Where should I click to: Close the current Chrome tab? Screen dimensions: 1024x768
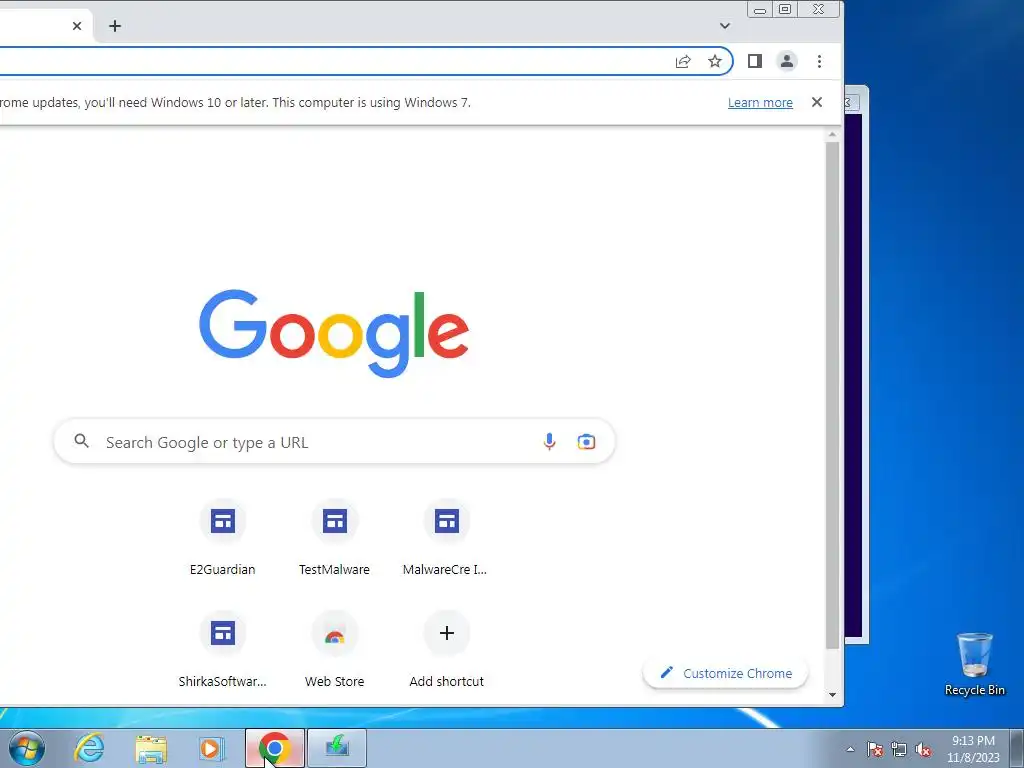coord(77,26)
